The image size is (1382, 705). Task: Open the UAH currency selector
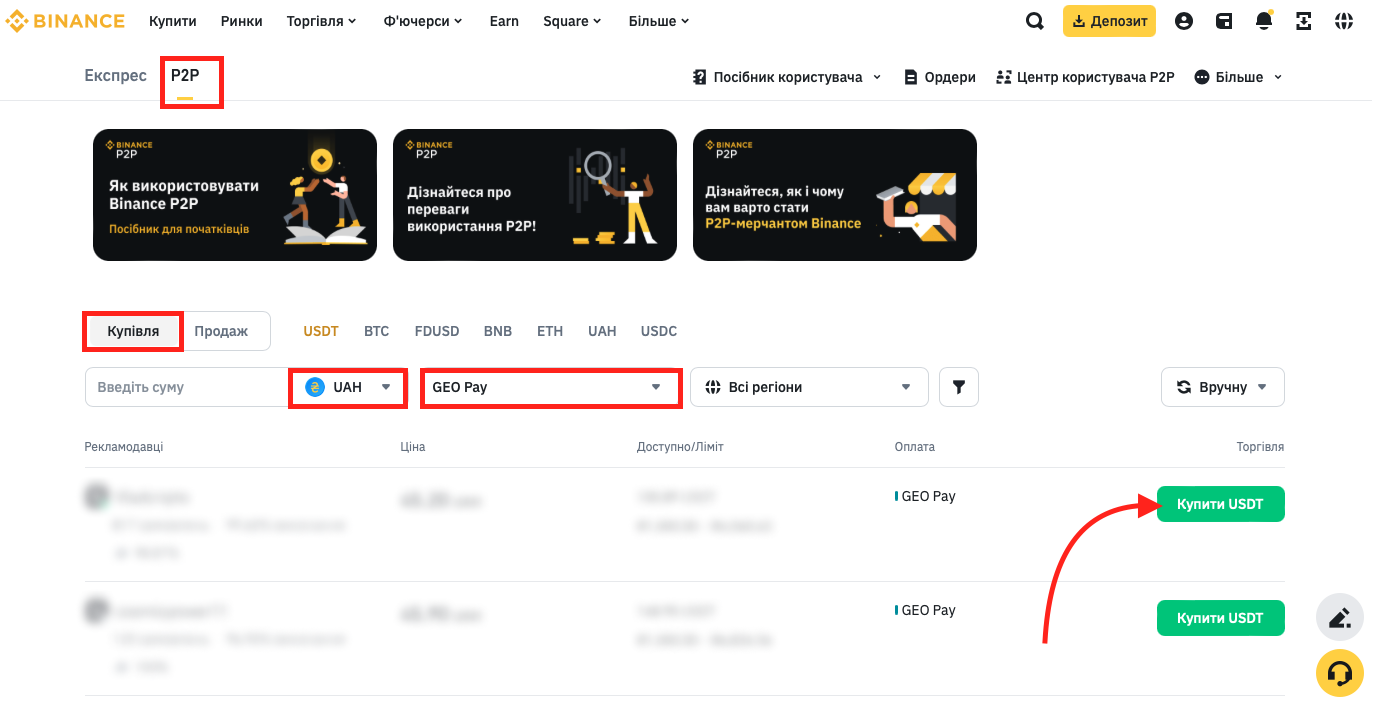coord(348,387)
